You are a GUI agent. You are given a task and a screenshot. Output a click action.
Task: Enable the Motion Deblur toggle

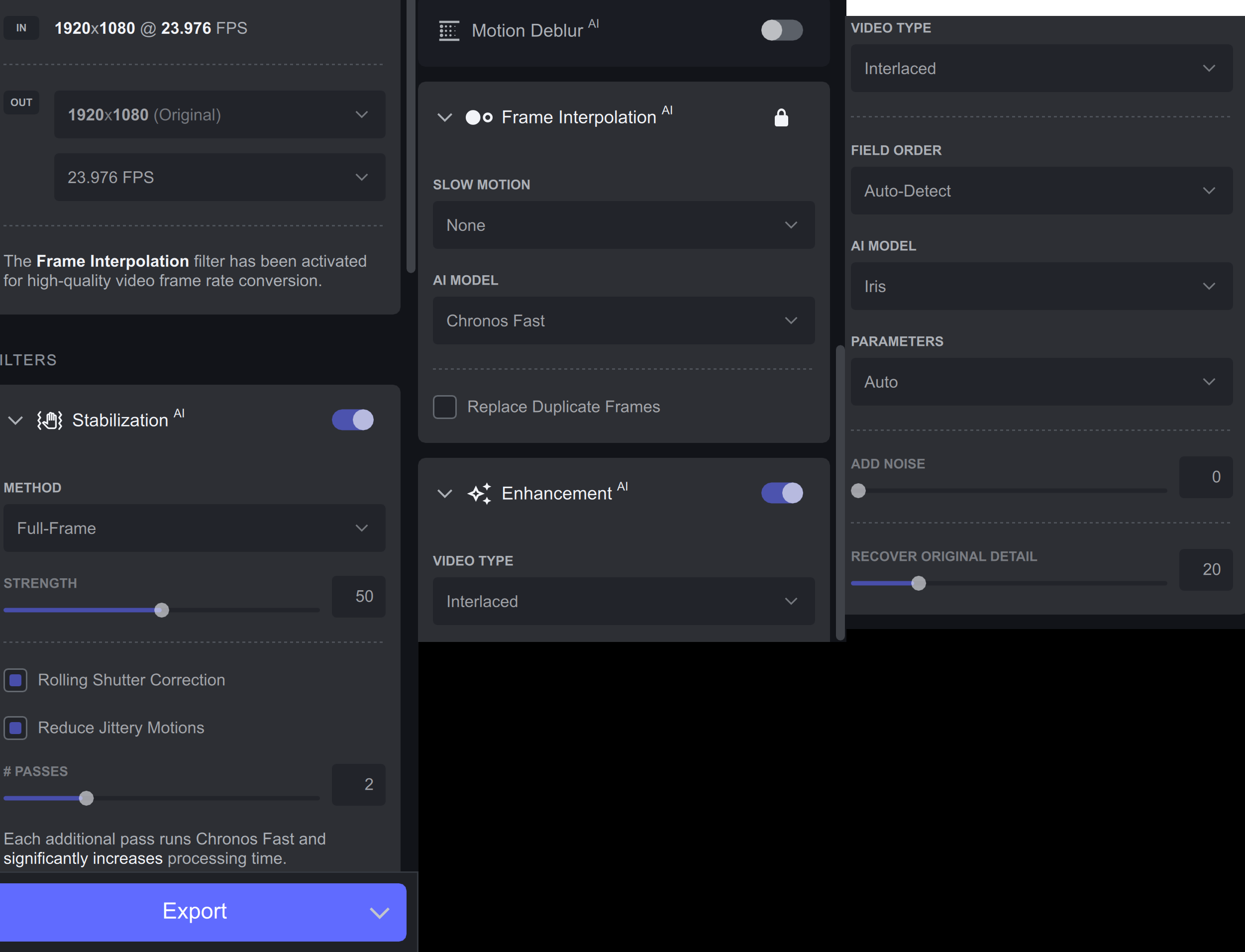[781, 30]
